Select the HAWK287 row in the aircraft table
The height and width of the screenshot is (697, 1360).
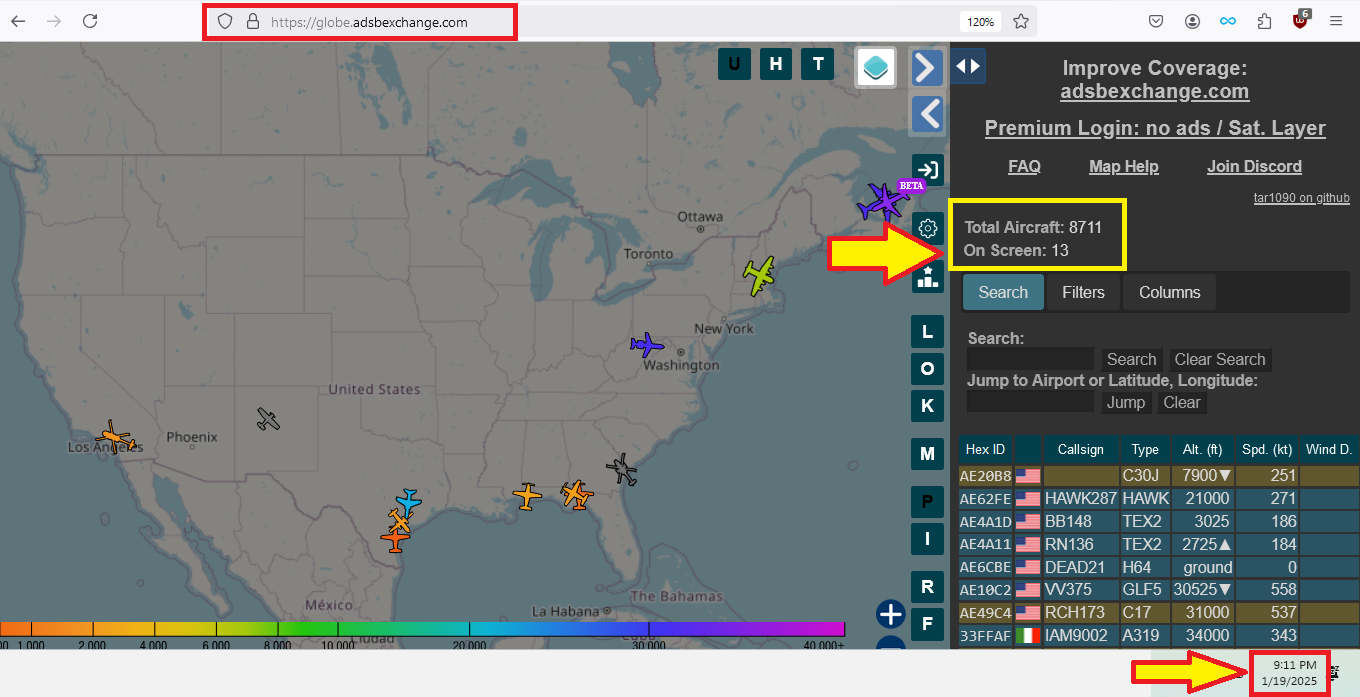(1159, 498)
